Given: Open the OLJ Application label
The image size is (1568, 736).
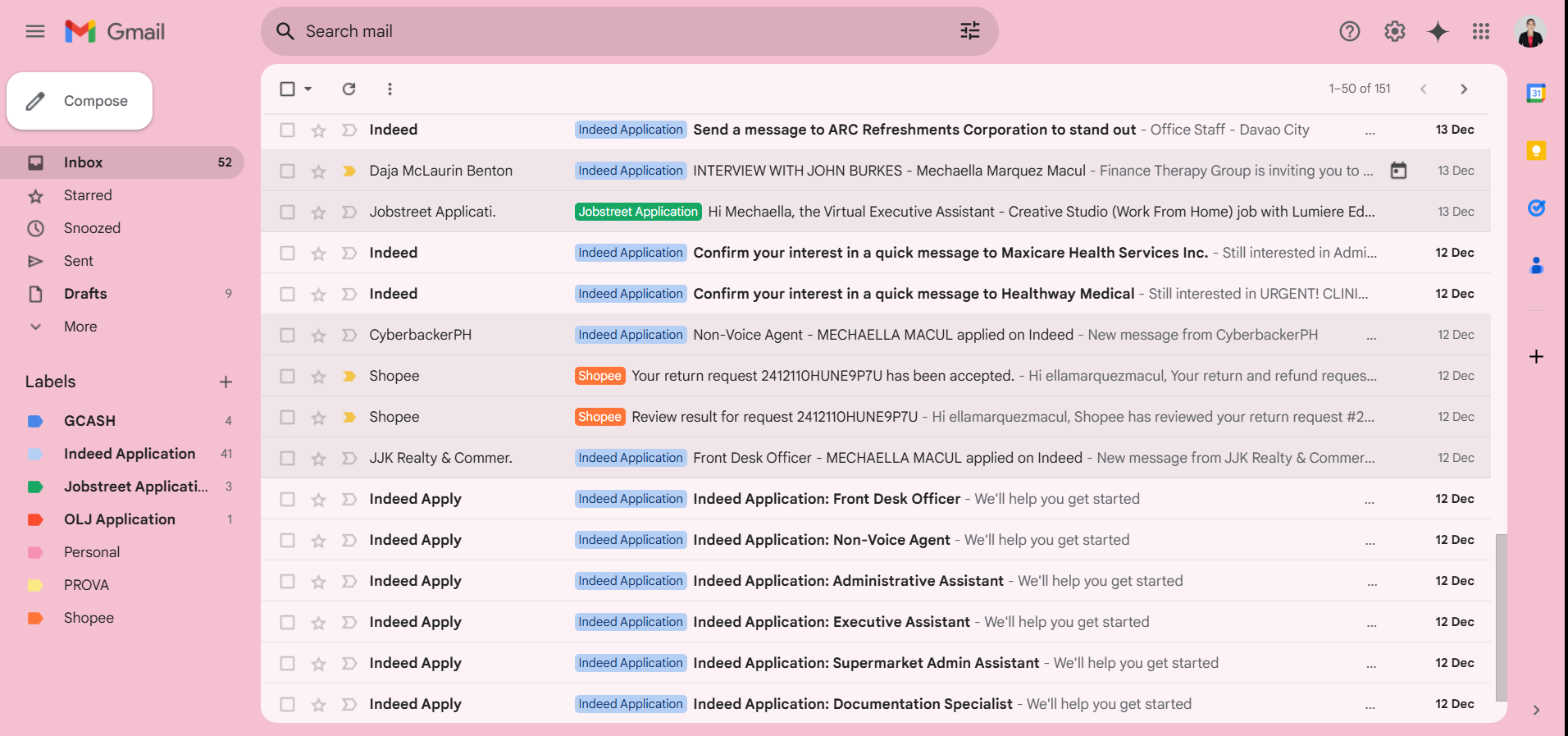Looking at the screenshot, I should 122,519.
